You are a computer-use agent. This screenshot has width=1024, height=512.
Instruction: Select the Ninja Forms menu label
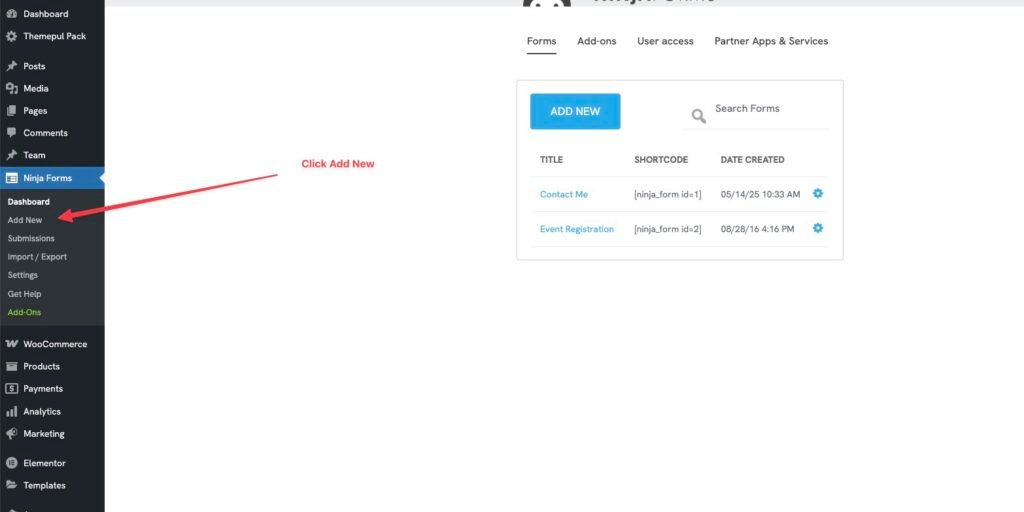48,178
